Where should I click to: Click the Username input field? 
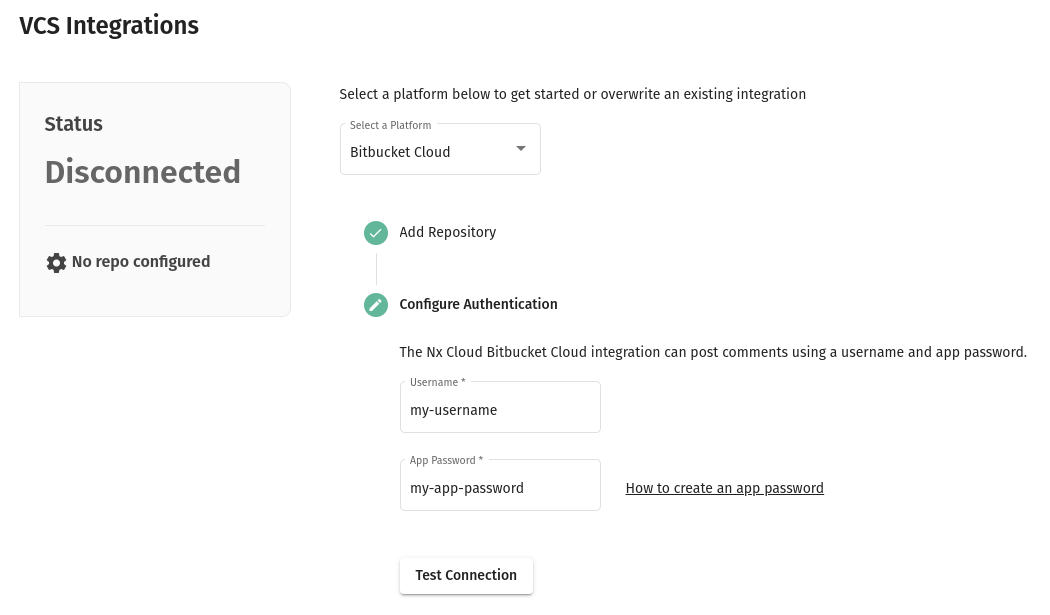coord(500,410)
